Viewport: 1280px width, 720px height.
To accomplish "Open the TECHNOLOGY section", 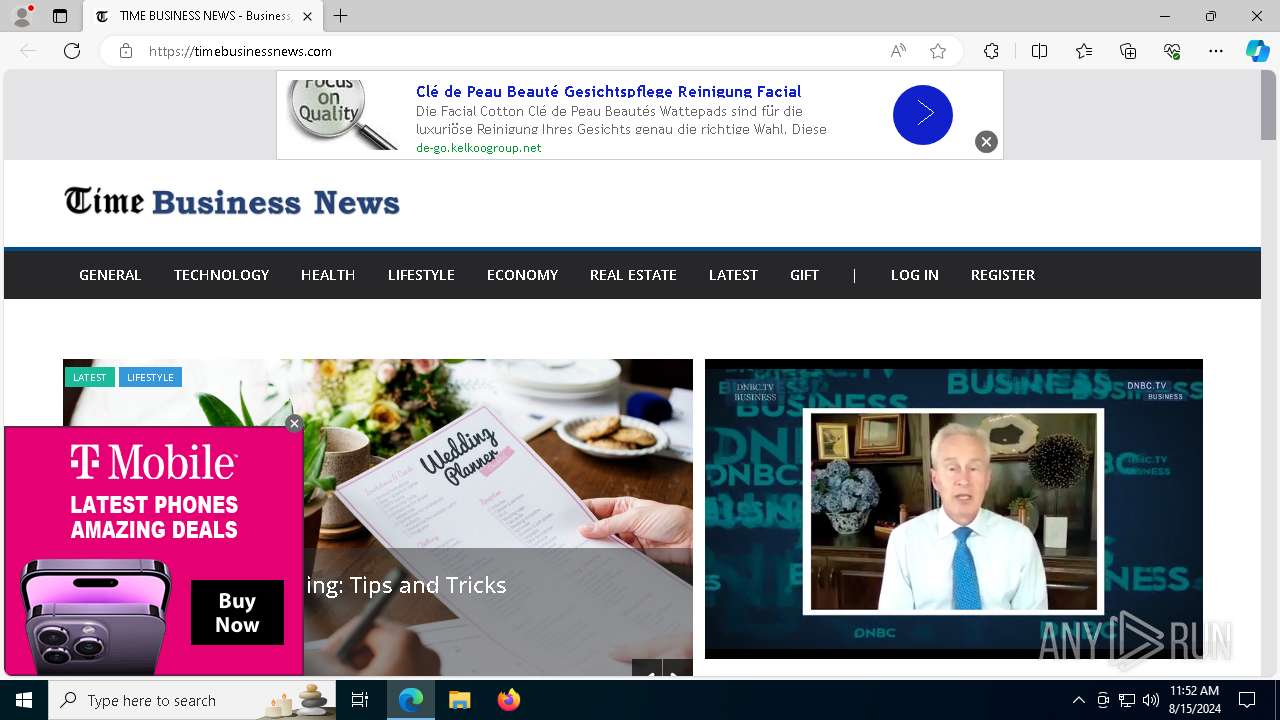I will click(x=221, y=275).
